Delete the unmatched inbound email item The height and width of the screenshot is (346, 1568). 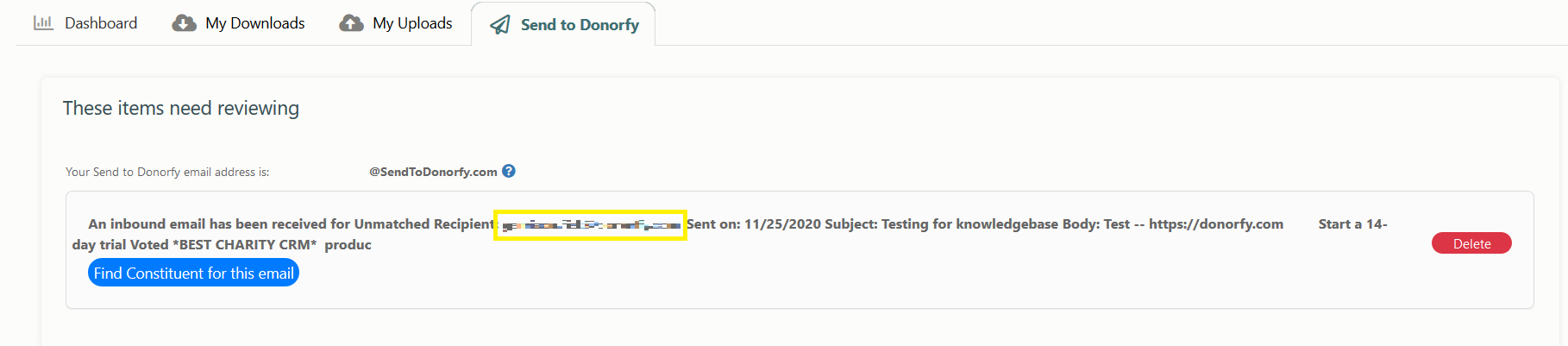(x=1471, y=243)
